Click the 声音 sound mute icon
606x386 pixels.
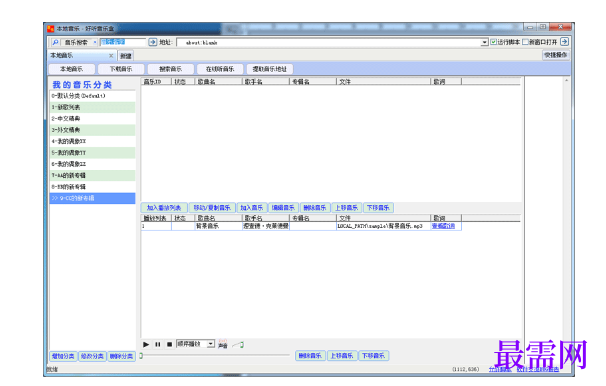click(x=223, y=344)
